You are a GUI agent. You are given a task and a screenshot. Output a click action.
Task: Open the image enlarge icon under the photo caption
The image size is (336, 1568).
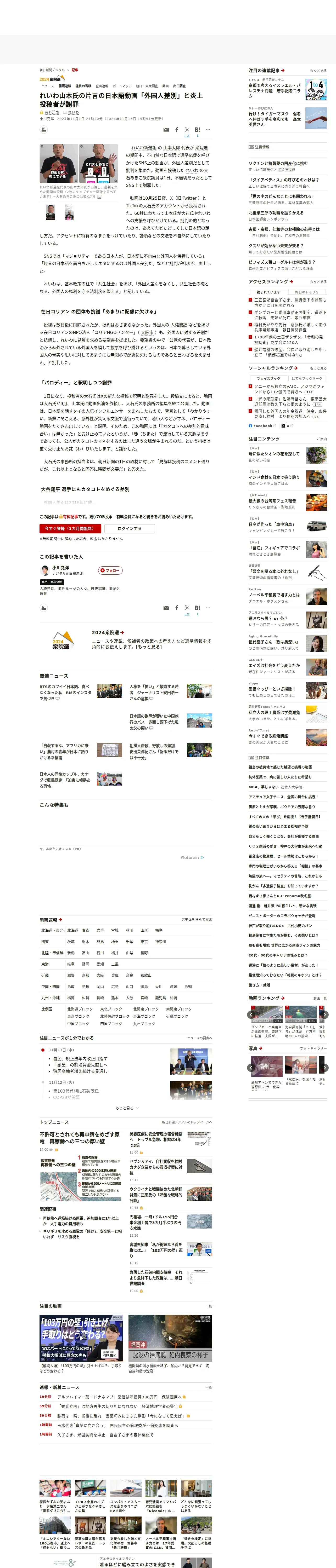click(x=99, y=197)
